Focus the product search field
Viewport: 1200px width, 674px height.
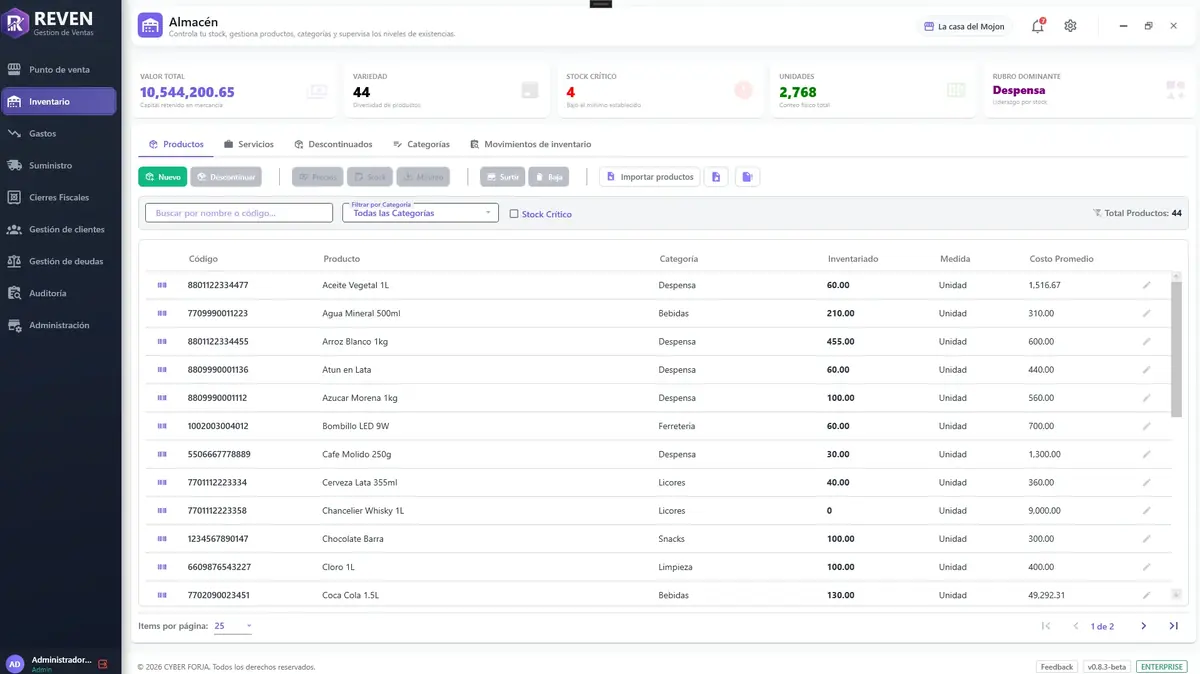(239, 213)
